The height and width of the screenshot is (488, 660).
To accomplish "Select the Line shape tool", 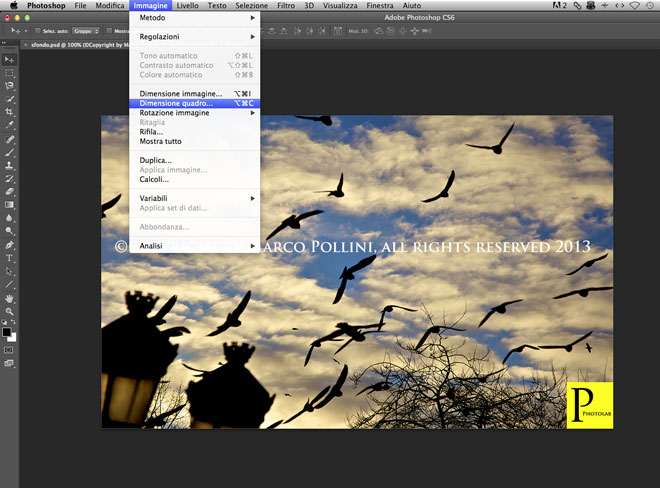I will pos(9,285).
